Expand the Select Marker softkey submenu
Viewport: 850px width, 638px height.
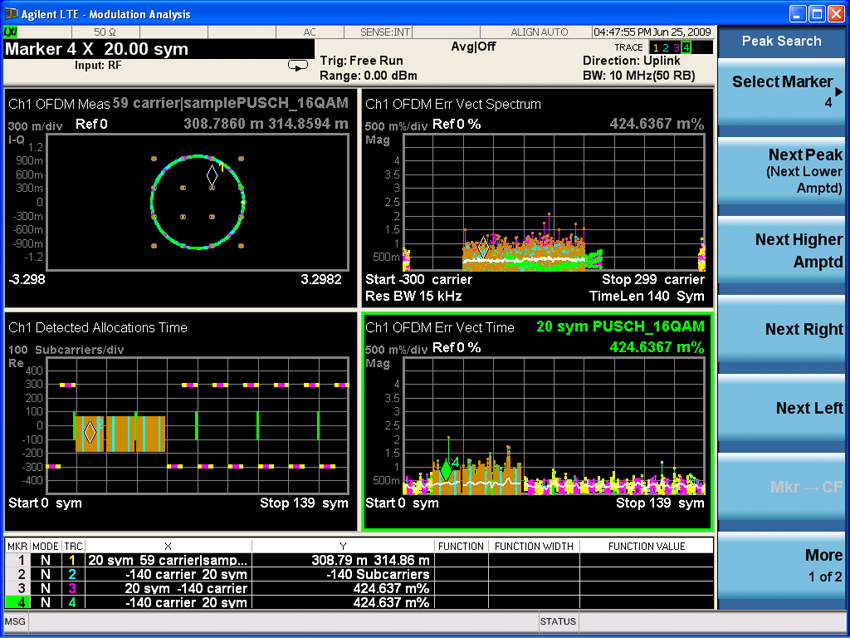point(782,91)
